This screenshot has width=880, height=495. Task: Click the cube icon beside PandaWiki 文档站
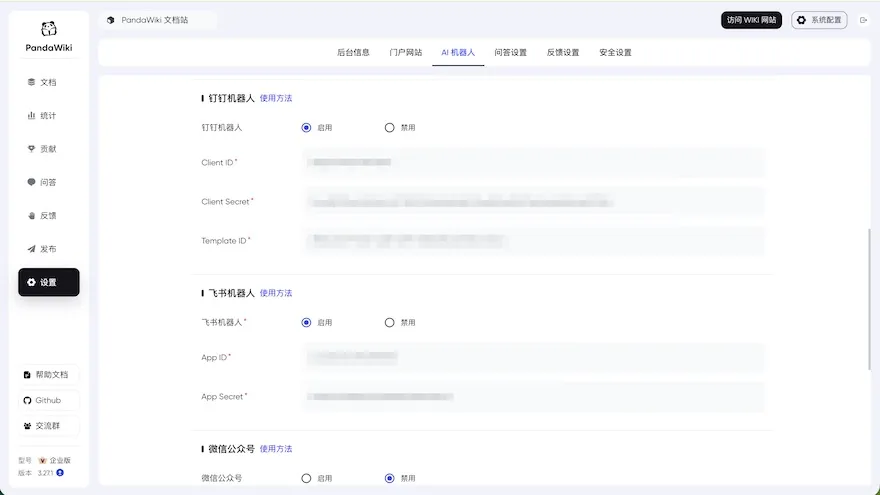(x=111, y=20)
